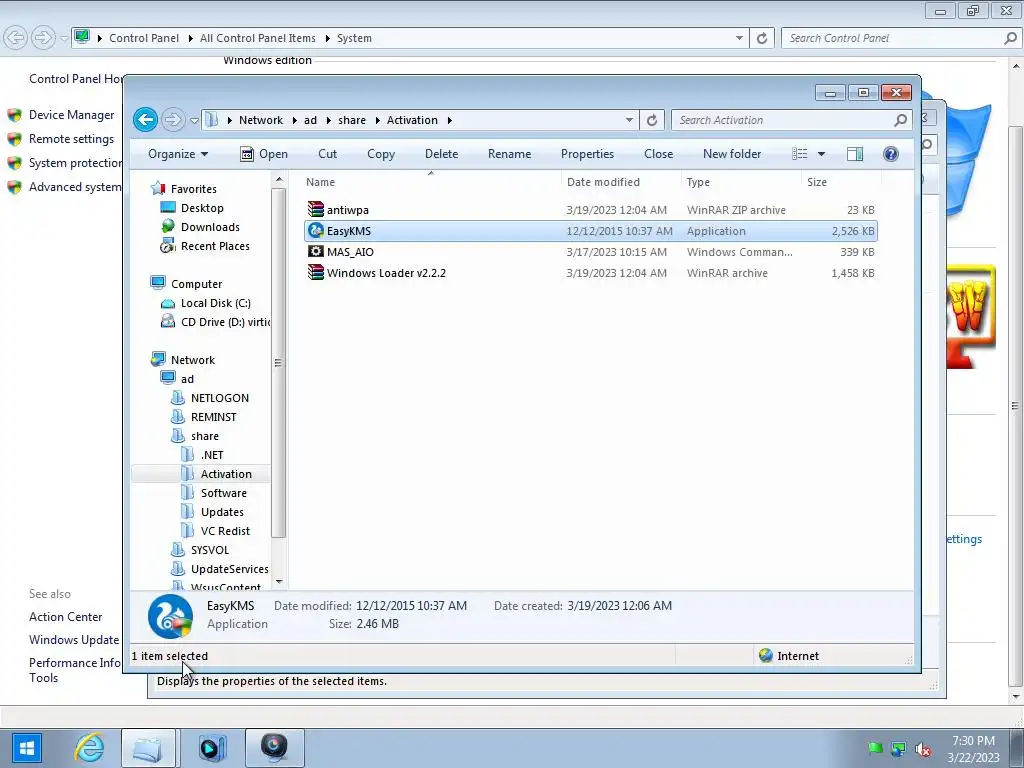Open the Start button on taskbar
1024x768 pixels.
(x=26, y=748)
